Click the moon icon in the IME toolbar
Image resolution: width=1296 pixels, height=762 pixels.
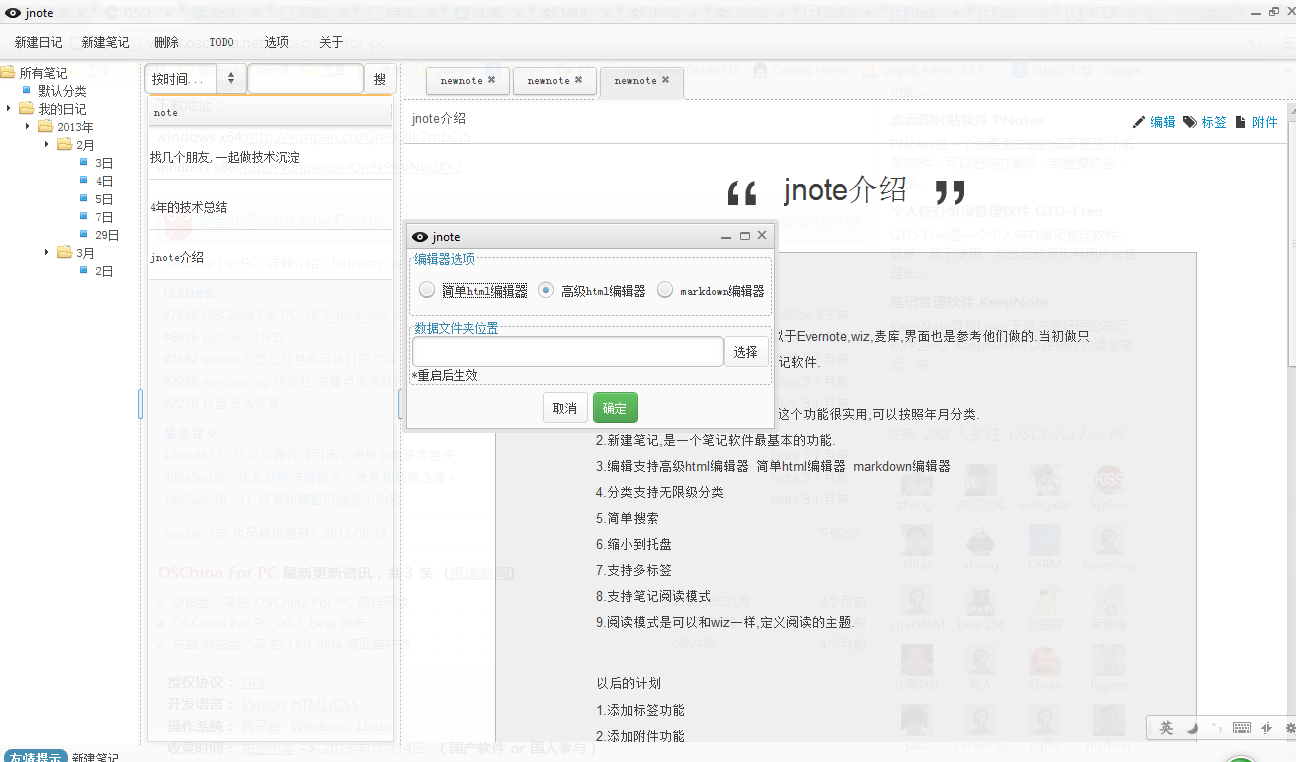pyautogui.click(x=1192, y=728)
